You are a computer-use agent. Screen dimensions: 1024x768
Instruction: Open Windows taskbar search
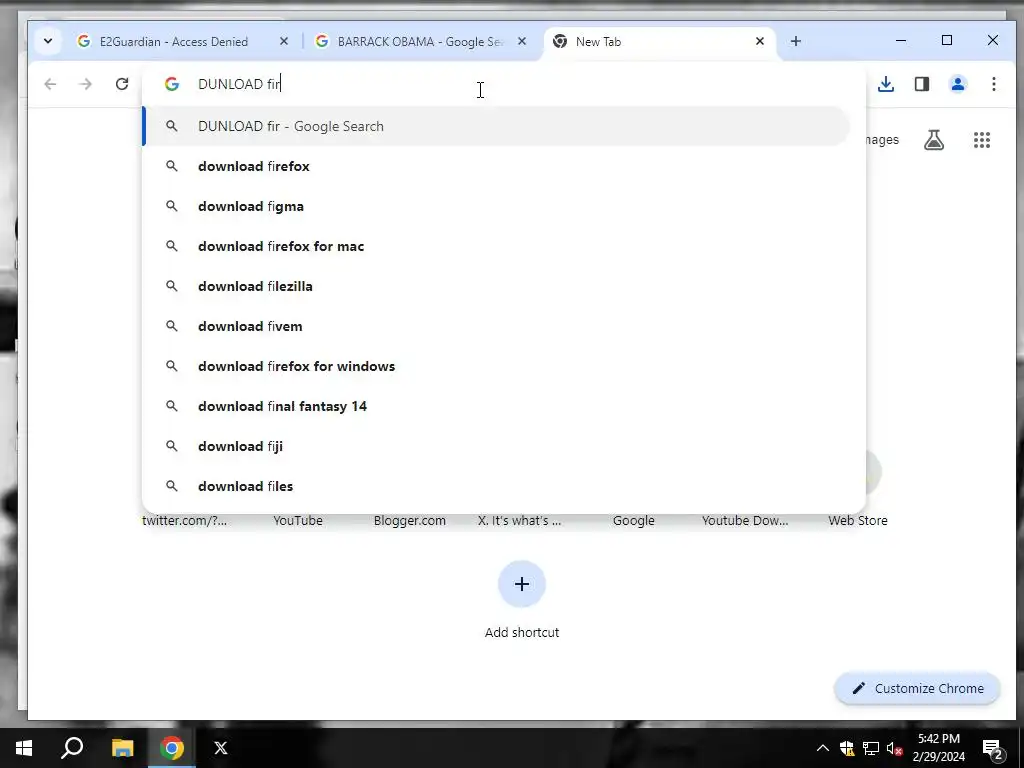(72, 748)
